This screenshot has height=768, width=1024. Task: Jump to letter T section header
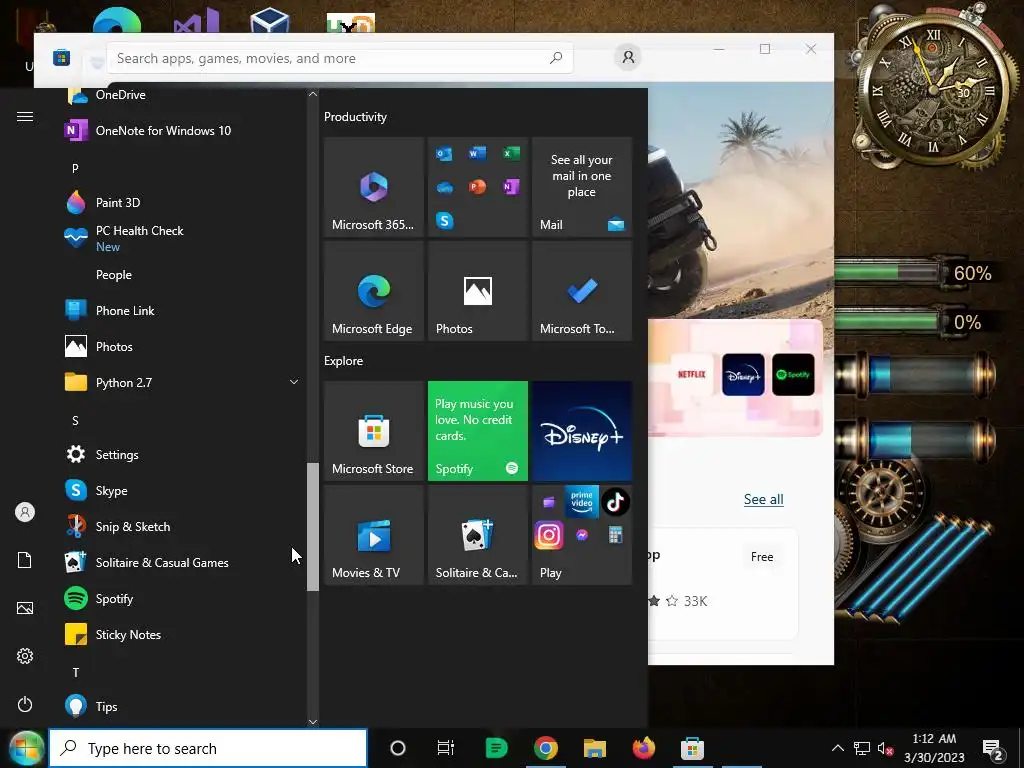75,672
